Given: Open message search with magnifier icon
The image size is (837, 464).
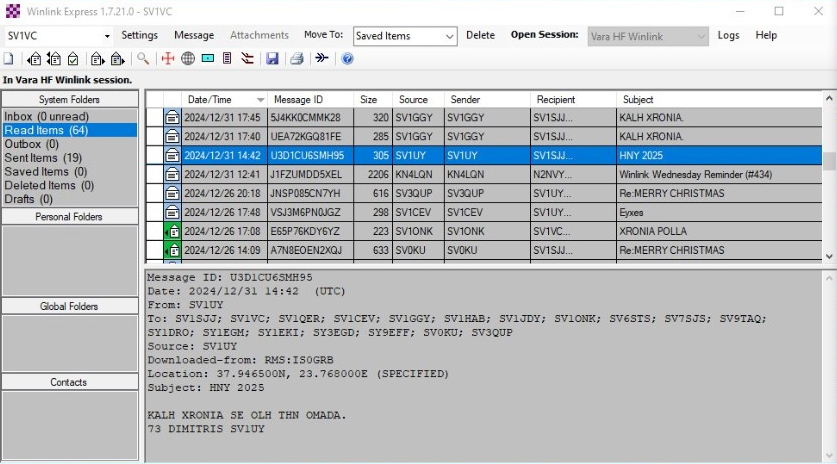Looking at the screenshot, I should tap(143, 59).
